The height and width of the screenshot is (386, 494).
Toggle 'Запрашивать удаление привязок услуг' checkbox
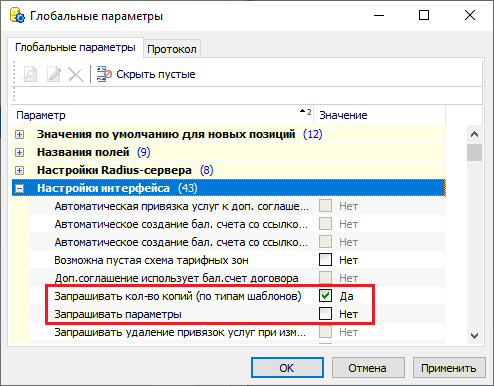325,332
